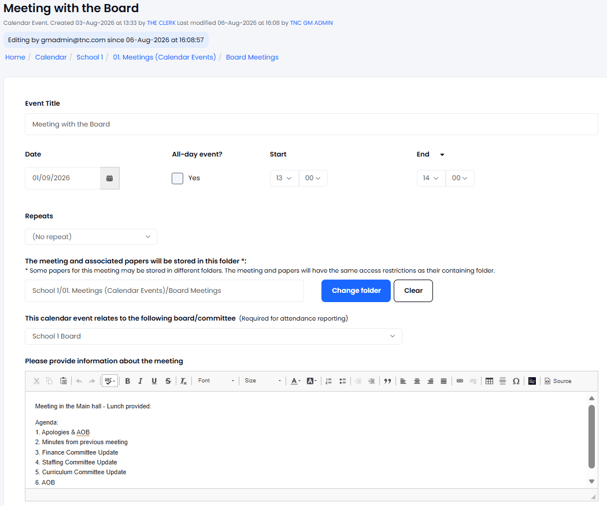This screenshot has width=607, height=506.
Task: Open 01. Meetings (Calendar Events) breadcrumb
Action: coord(164,57)
